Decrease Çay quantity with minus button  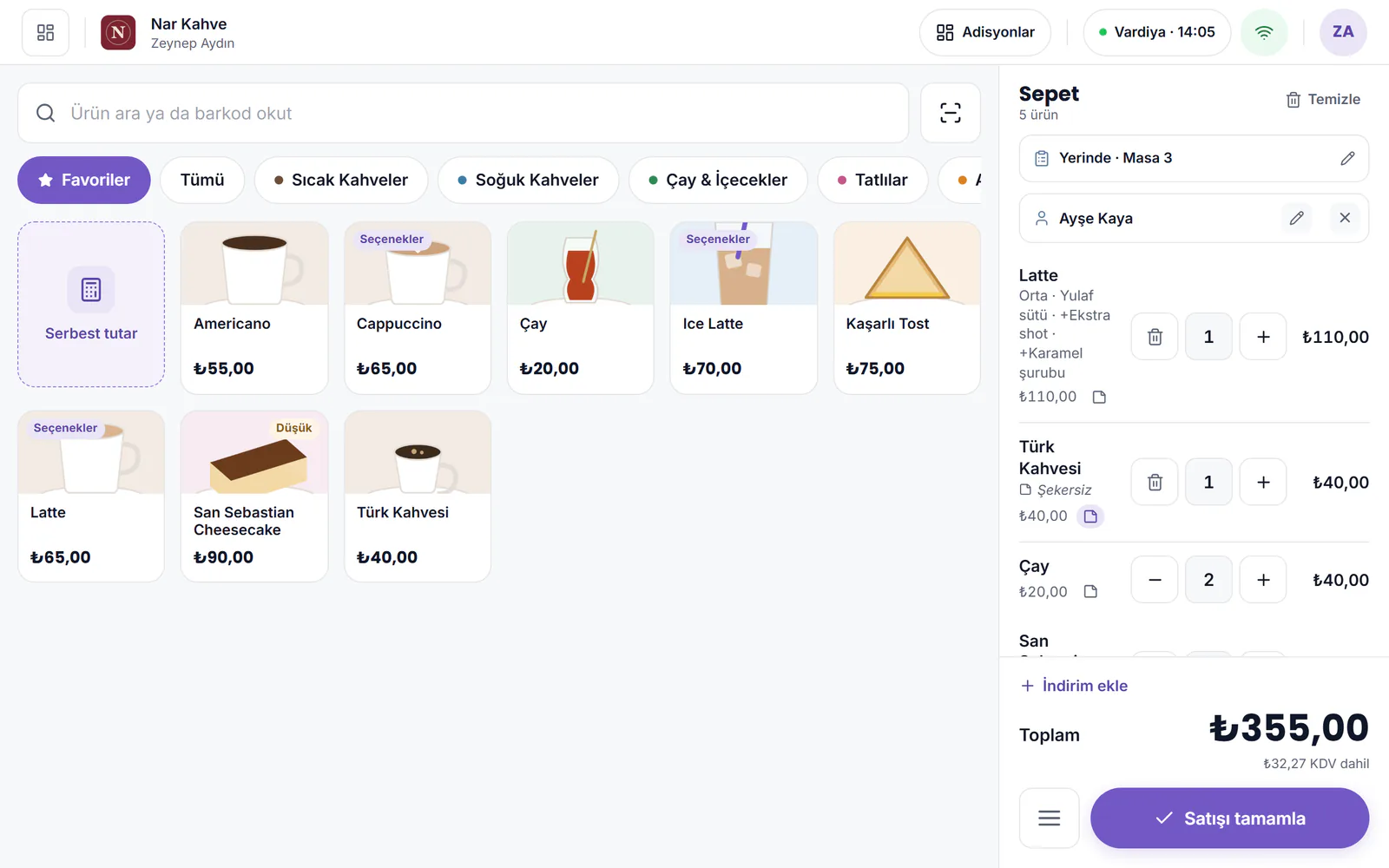[x=1155, y=580]
